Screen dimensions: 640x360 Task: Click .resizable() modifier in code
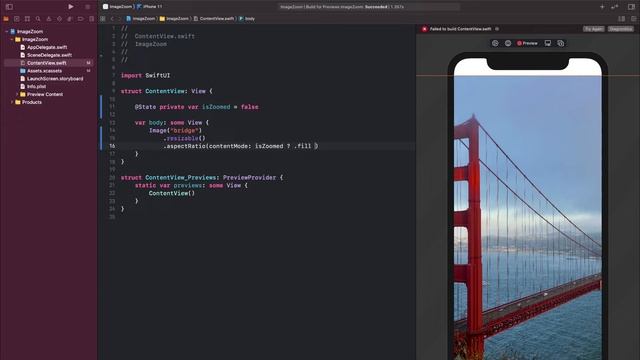point(184,138)
